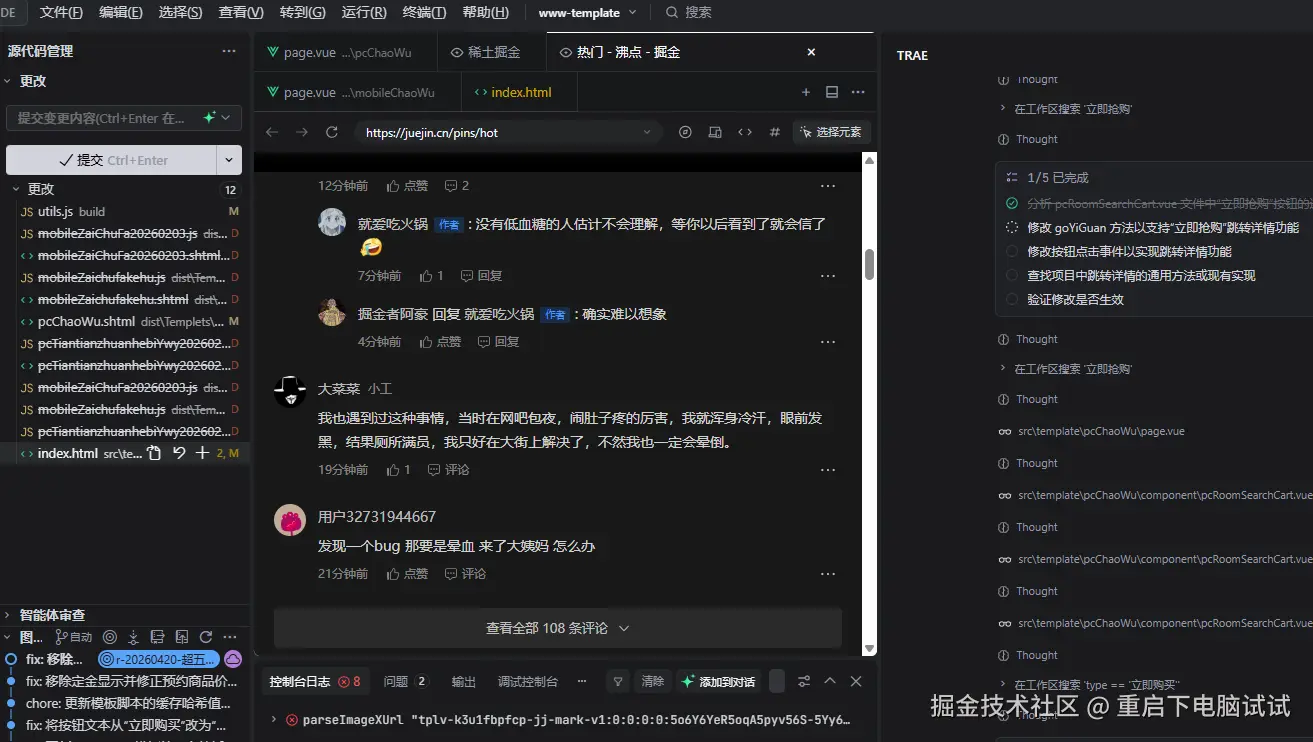Refresh the 智能体审查 panel with circular arrow icon
The image size is (1313, 742).
(206, 636)
